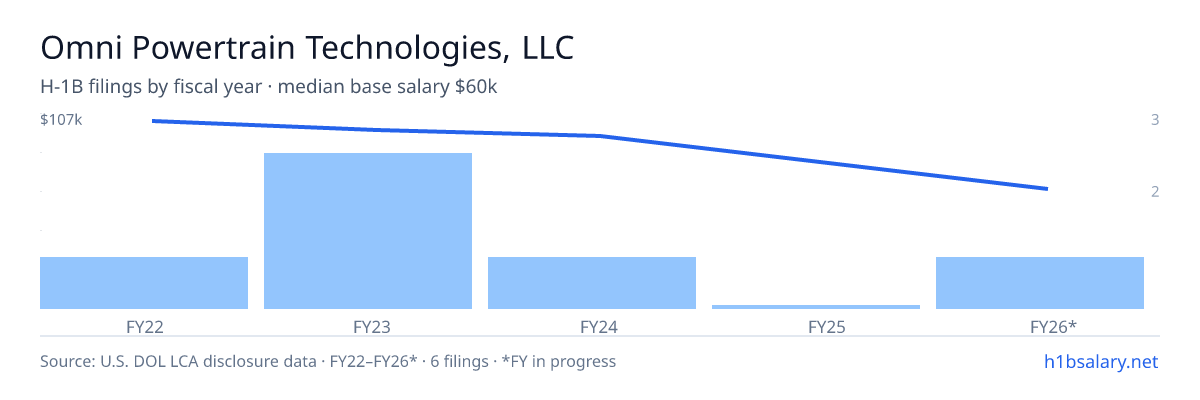Click the FY23 axis label

click(x=368, y=326)
